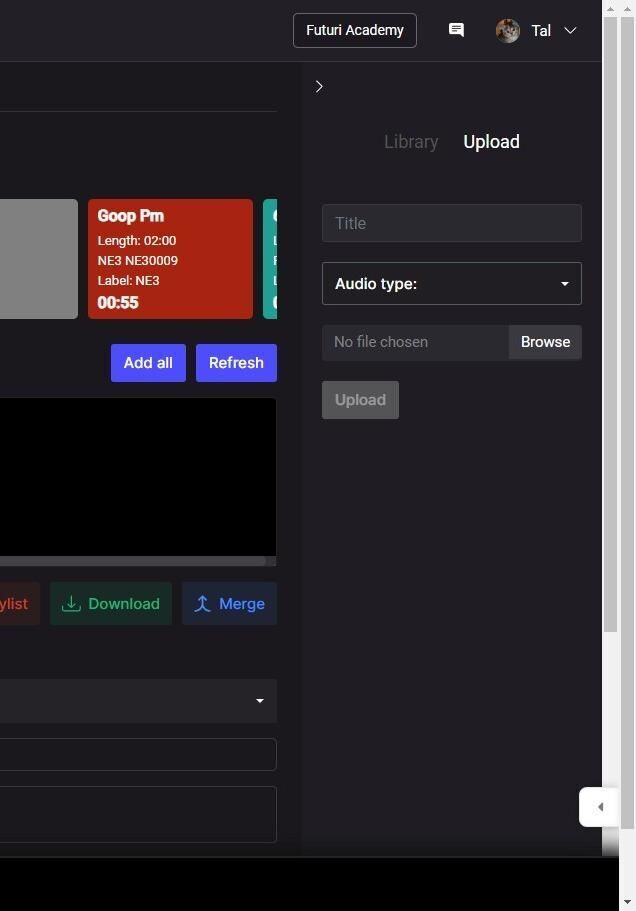Click the Tal profile avatar
The height and width of the screenshot is (911, 636).
508,31
